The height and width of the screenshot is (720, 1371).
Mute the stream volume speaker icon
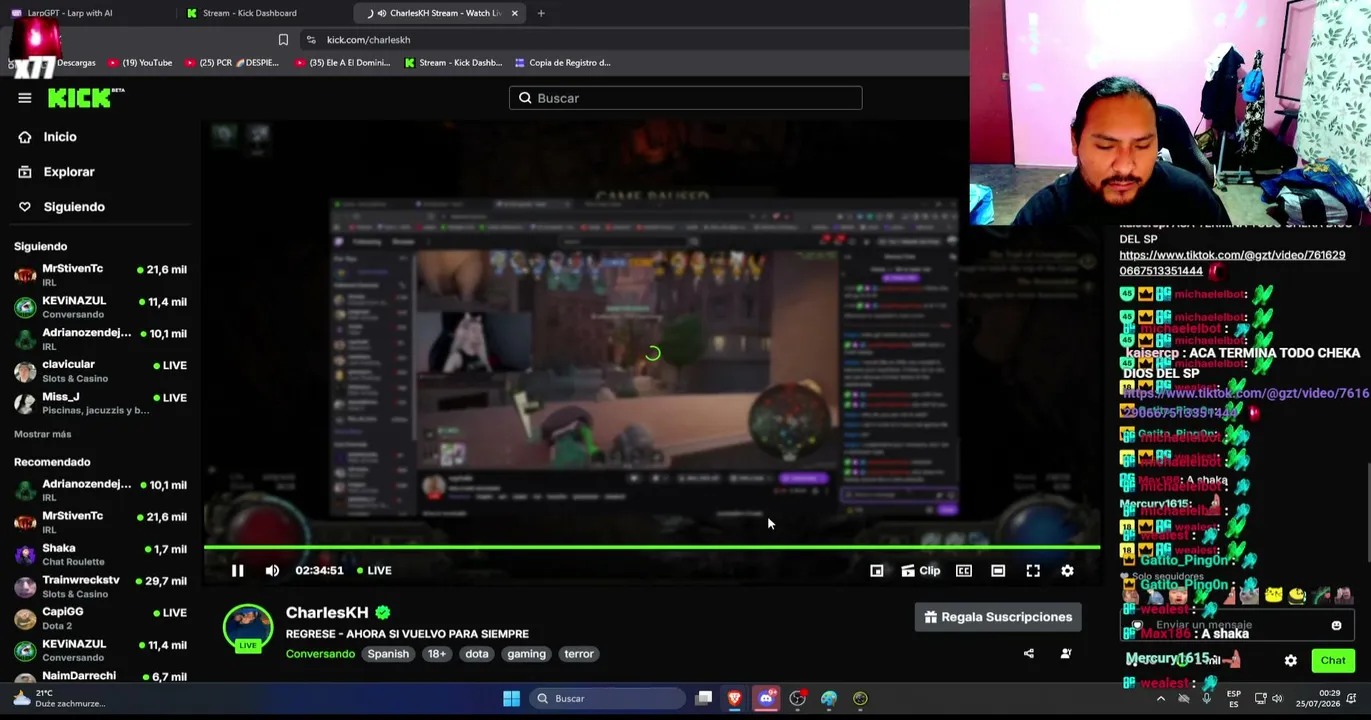(272, 571)
